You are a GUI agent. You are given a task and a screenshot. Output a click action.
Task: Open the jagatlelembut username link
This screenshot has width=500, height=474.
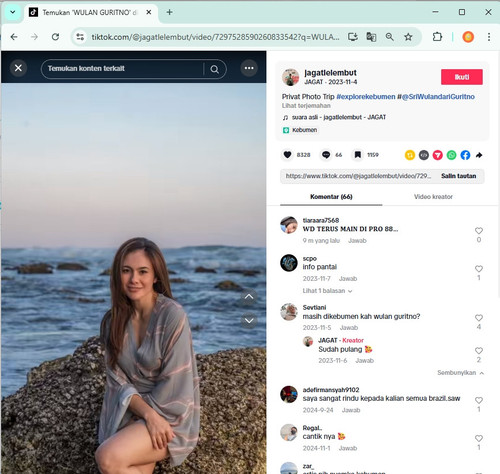coord(330,73)
